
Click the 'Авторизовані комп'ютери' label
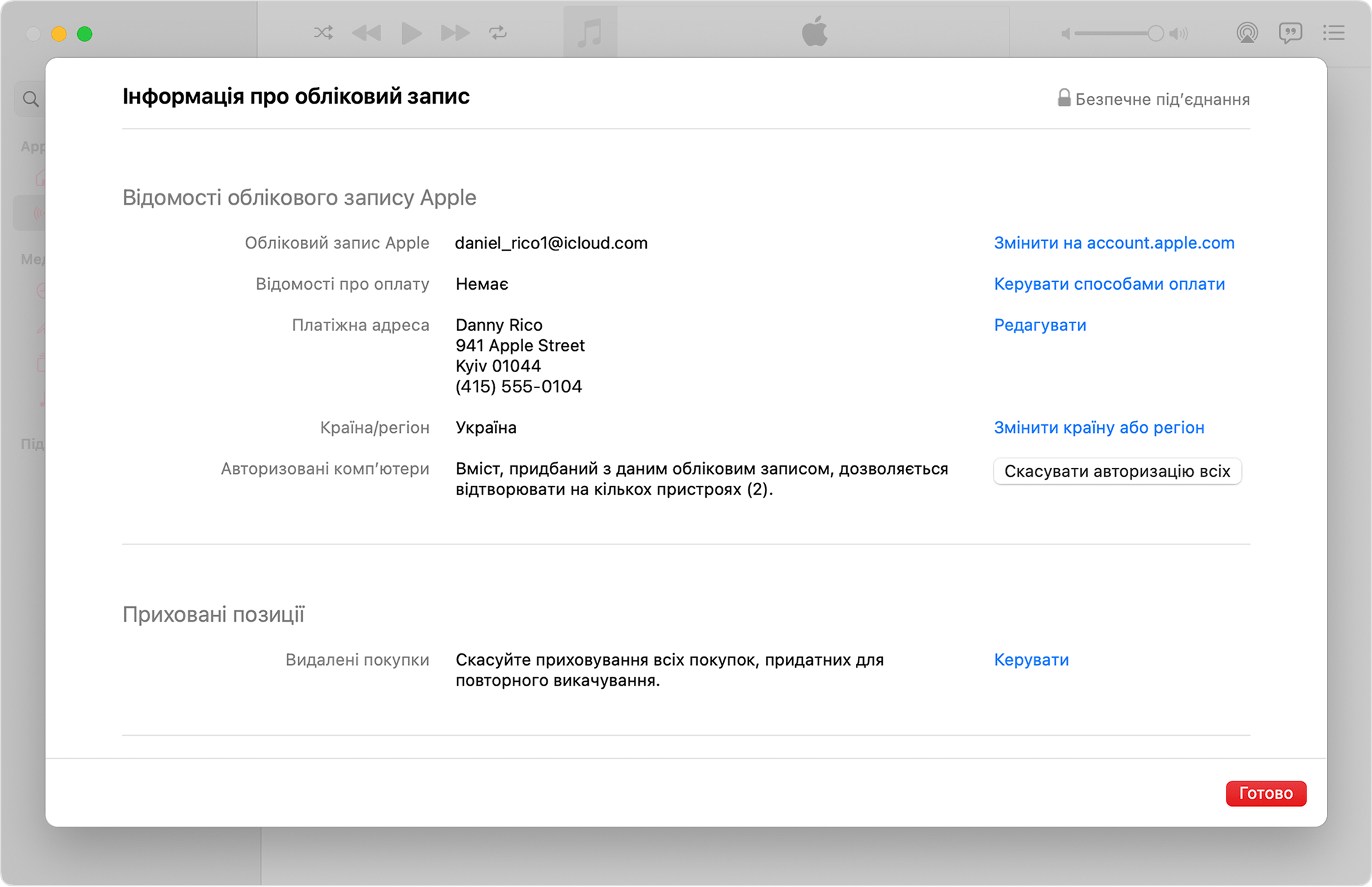(x=325, y=469)
